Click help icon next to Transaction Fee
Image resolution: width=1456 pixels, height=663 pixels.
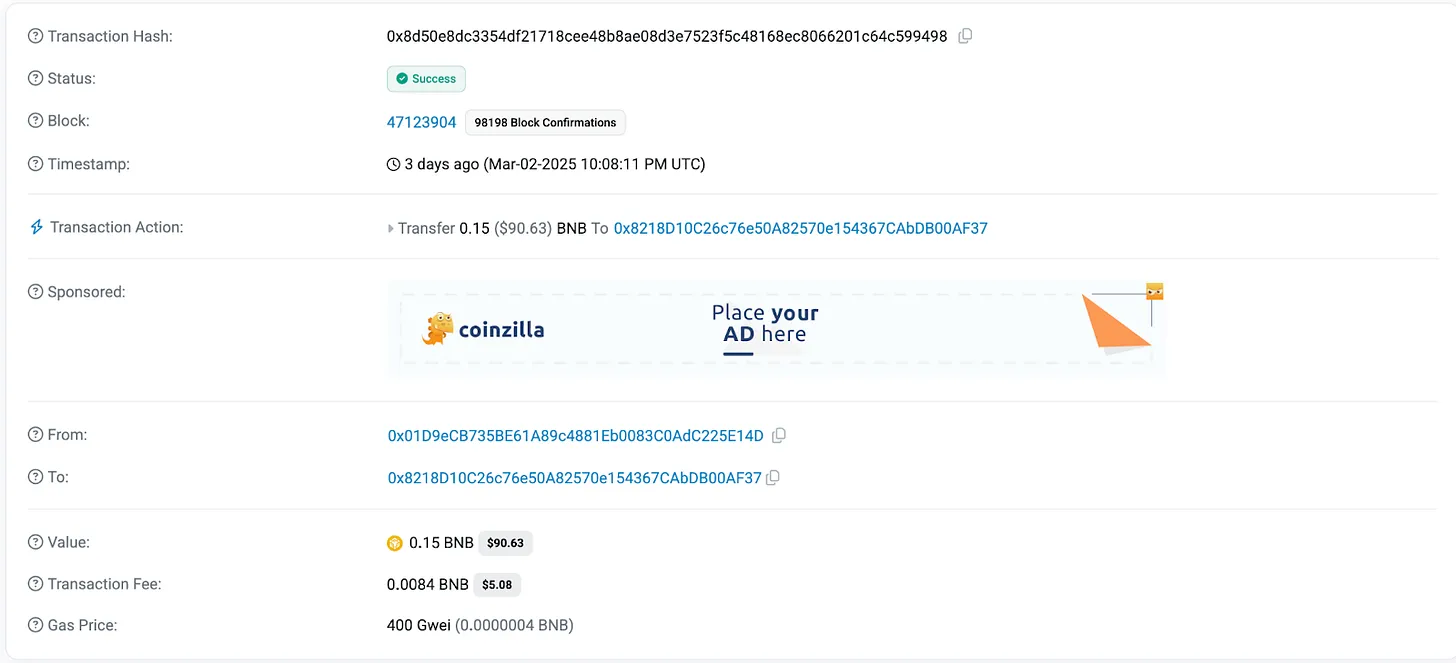(x=36, y=584)
